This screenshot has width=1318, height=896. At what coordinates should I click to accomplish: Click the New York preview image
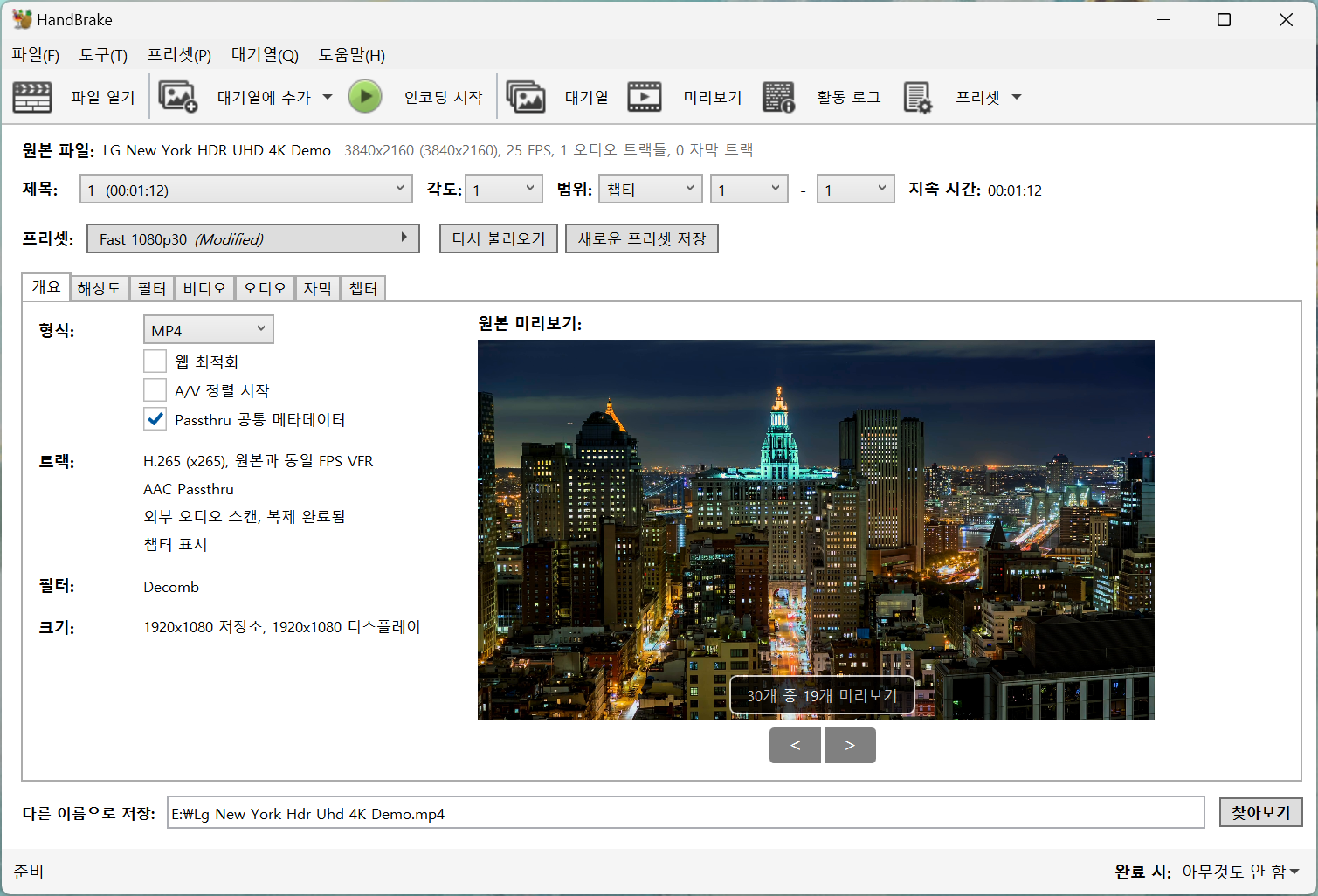point(816,530)
